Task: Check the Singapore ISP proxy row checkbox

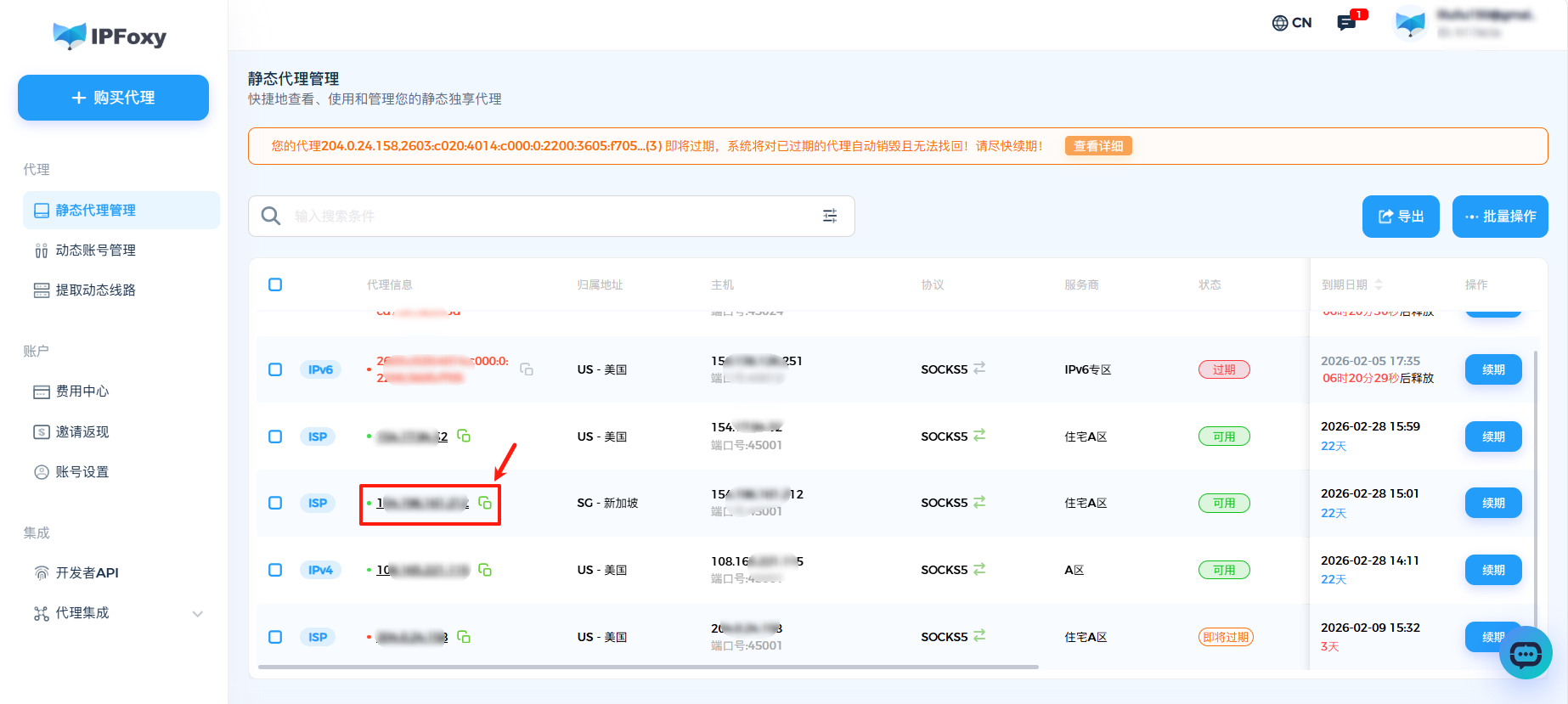Action: pos(275,503)
